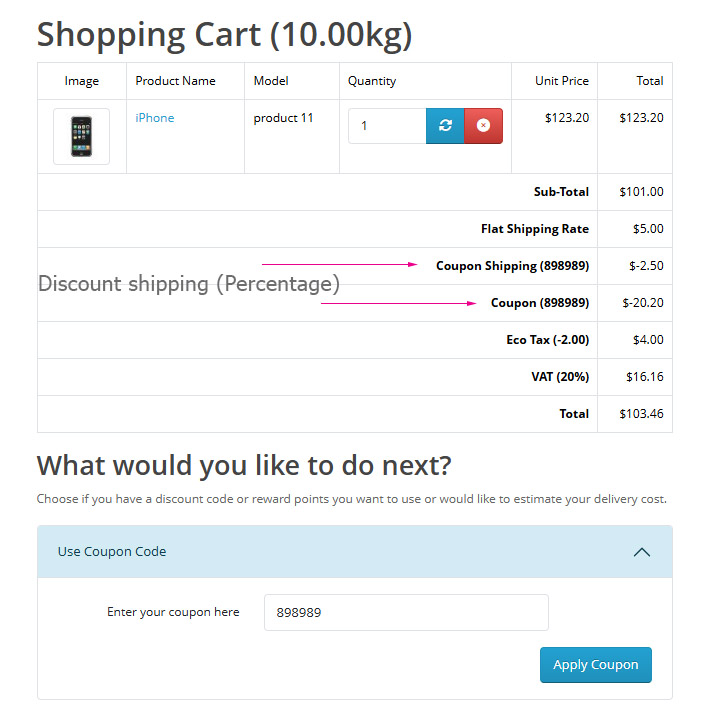The image size is (710, 710).
Task: Select the Model column header
Action: [271, 81]
